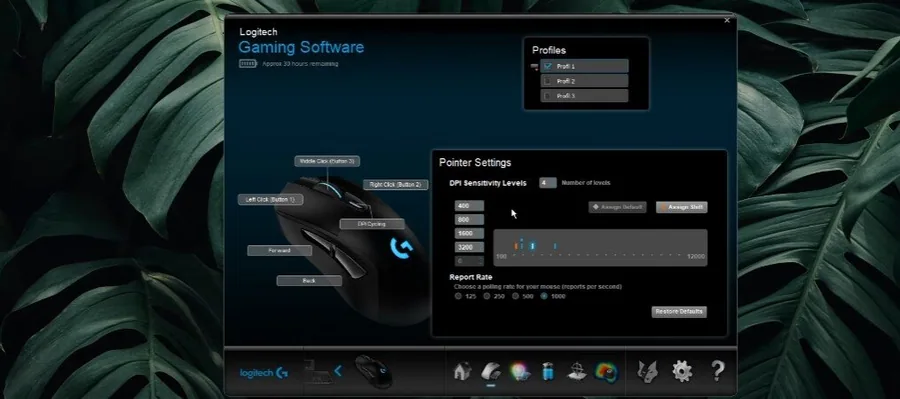900x399 pixels.
Task: Click the device selection left arrow
Action: tap(338, 371)
